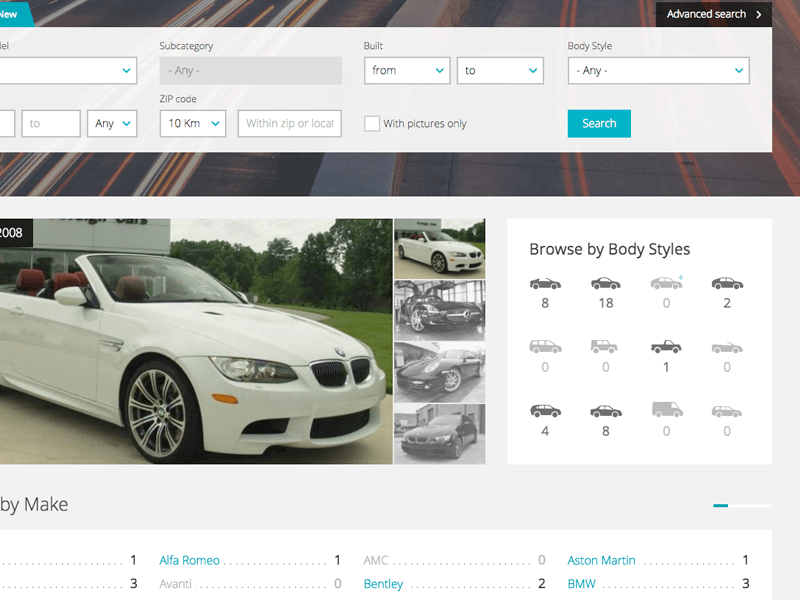Select the cargo van body style icon
Image resolution: width=800 pixels, height=600 pixels.
pyautogui.click(x=667, y=410)
